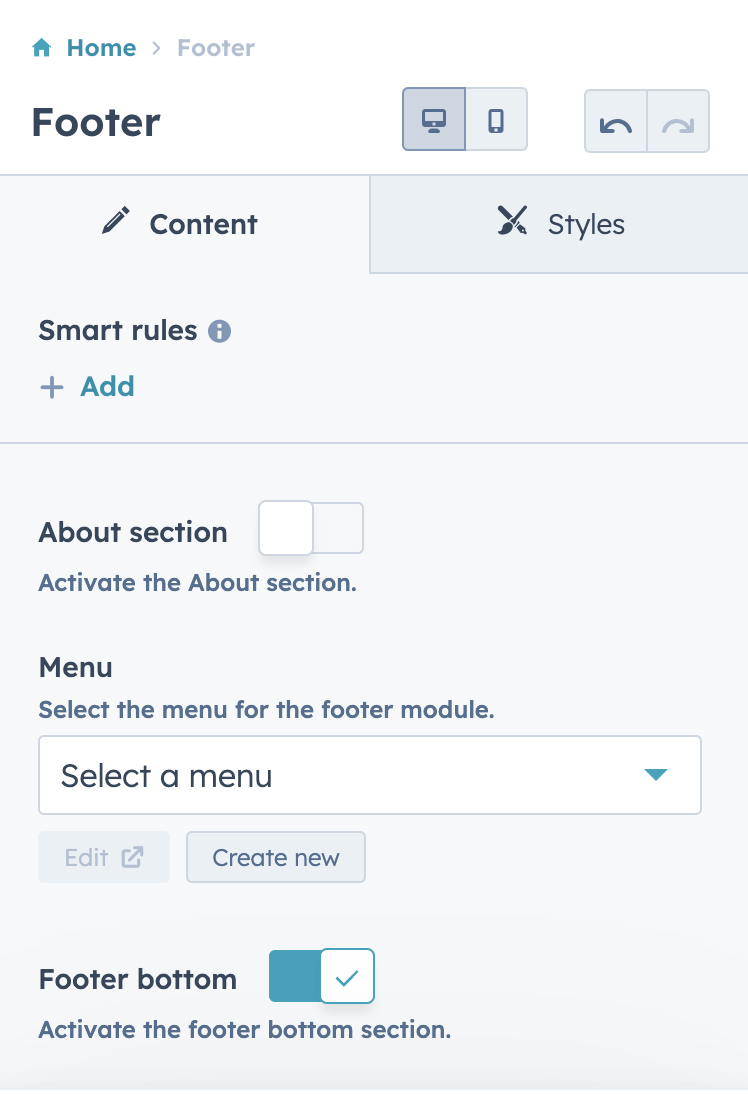
Task: Click the brush icon on Styles tab
Action: pyautogui.click(x=512, y=220)
